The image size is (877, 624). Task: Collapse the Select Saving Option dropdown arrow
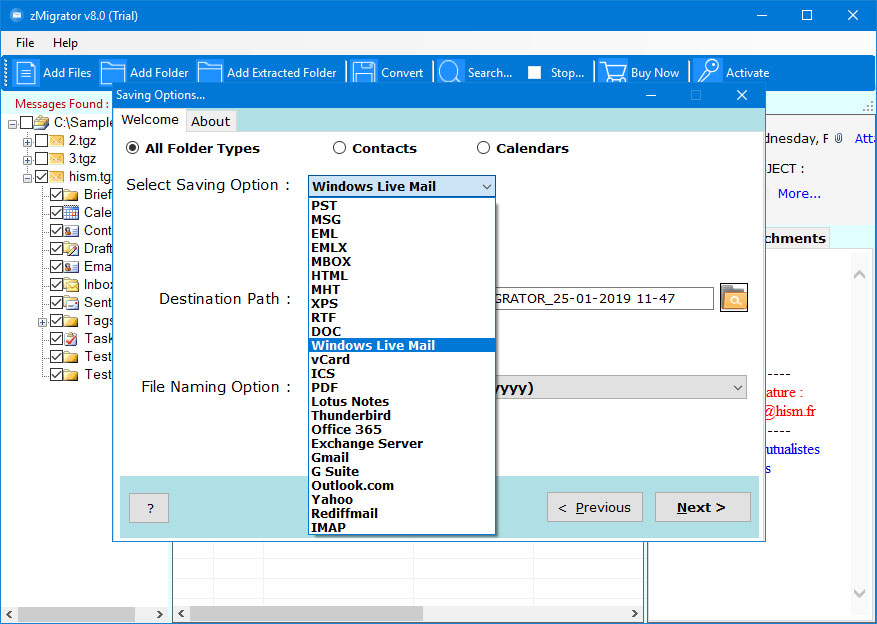487,186
